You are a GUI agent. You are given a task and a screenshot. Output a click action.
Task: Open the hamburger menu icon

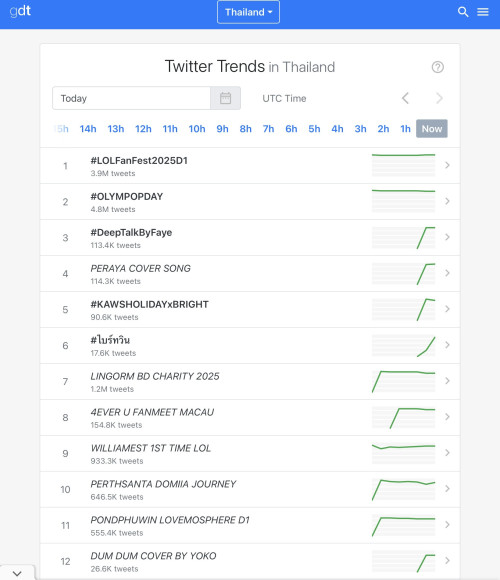point(483,12)
